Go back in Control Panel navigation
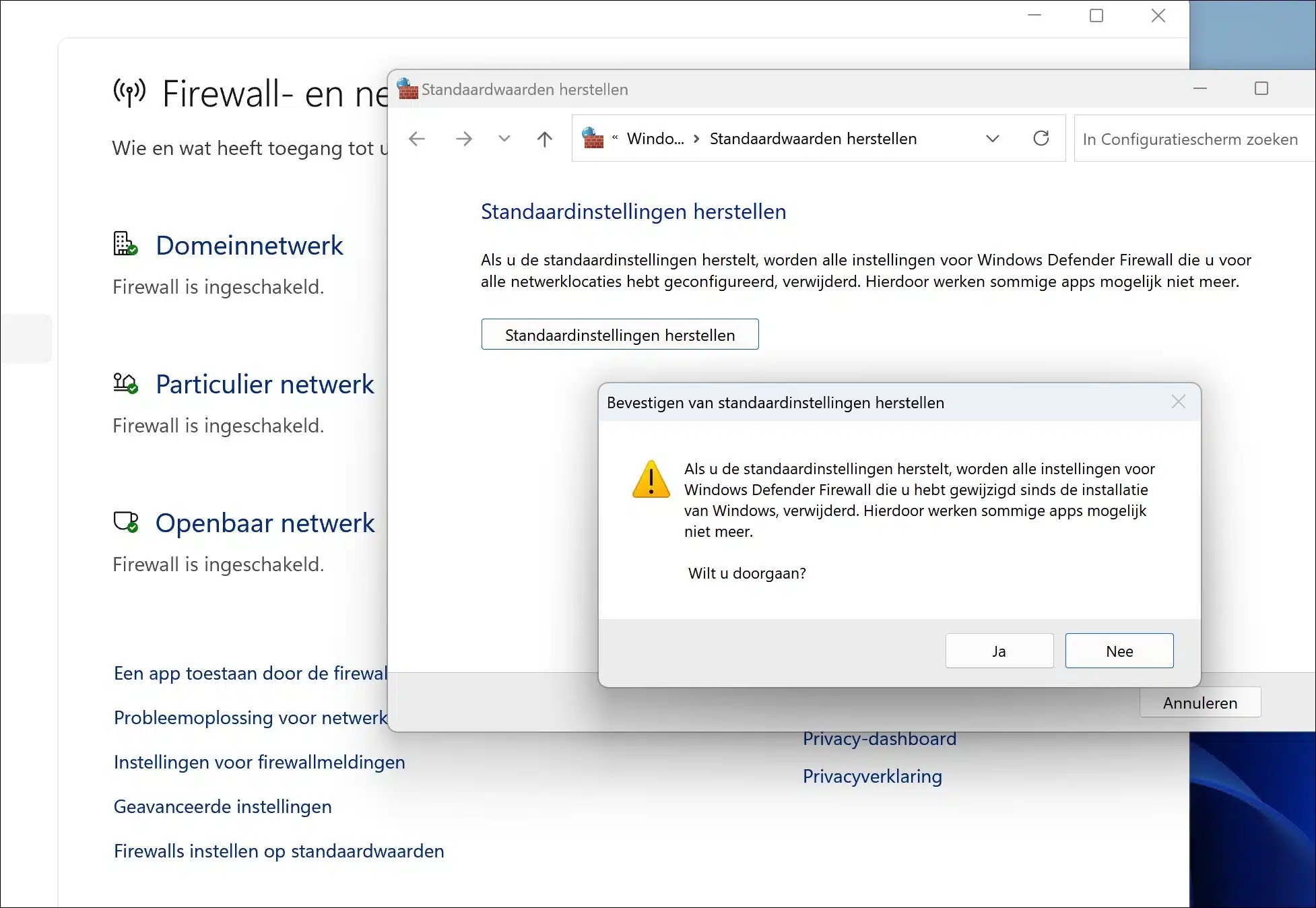1316x908 pixels. pyautogui.click(x=417, y=139)
